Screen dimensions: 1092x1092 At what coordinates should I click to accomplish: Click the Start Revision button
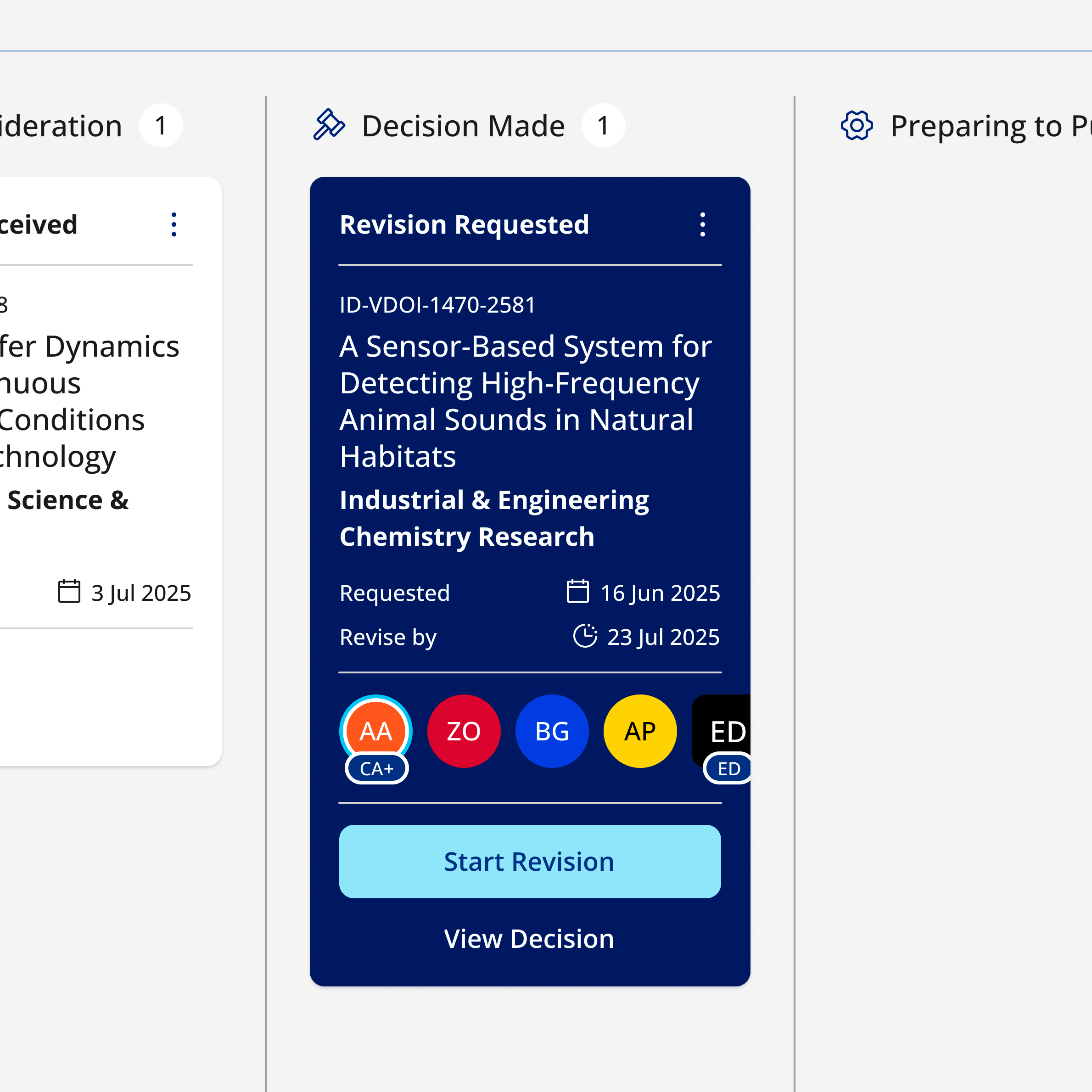(x=530, y=862)
